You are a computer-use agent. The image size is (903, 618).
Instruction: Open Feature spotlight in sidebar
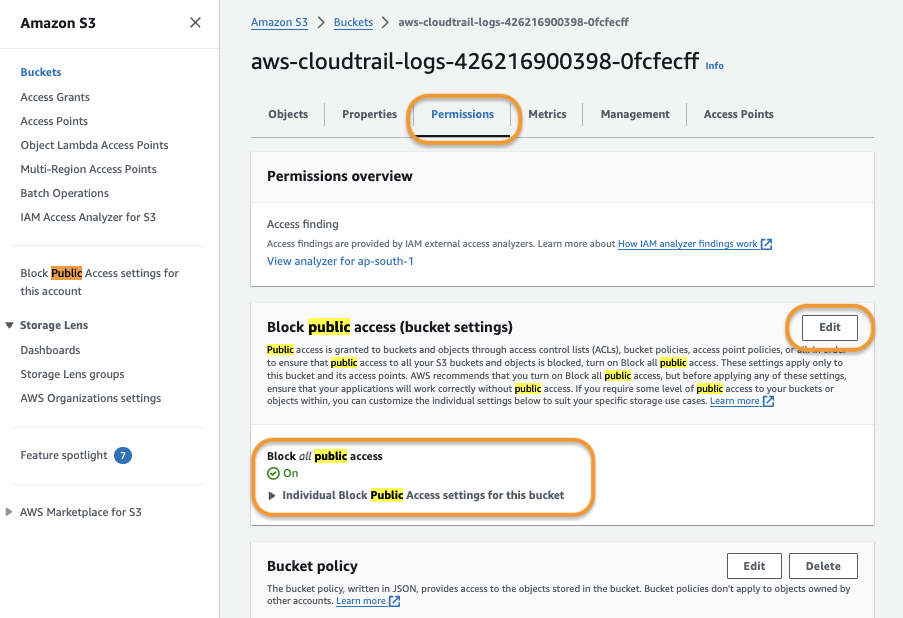click(64, 456)
